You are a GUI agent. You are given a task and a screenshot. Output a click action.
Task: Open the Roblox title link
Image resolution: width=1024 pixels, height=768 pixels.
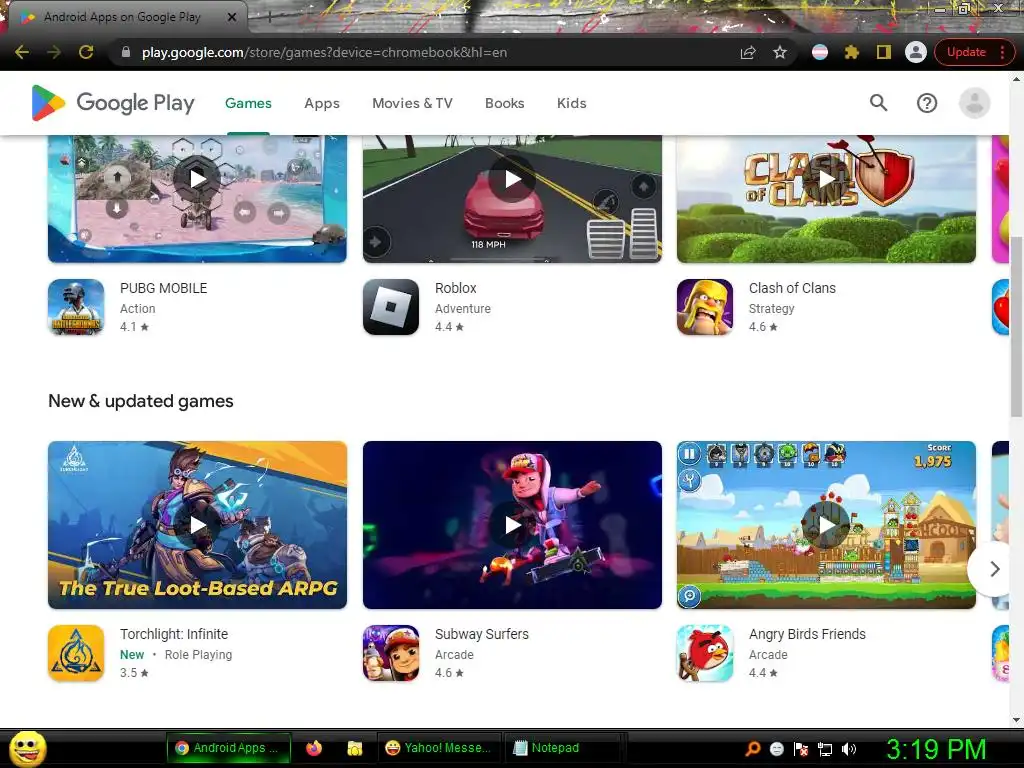coord(456,288)
